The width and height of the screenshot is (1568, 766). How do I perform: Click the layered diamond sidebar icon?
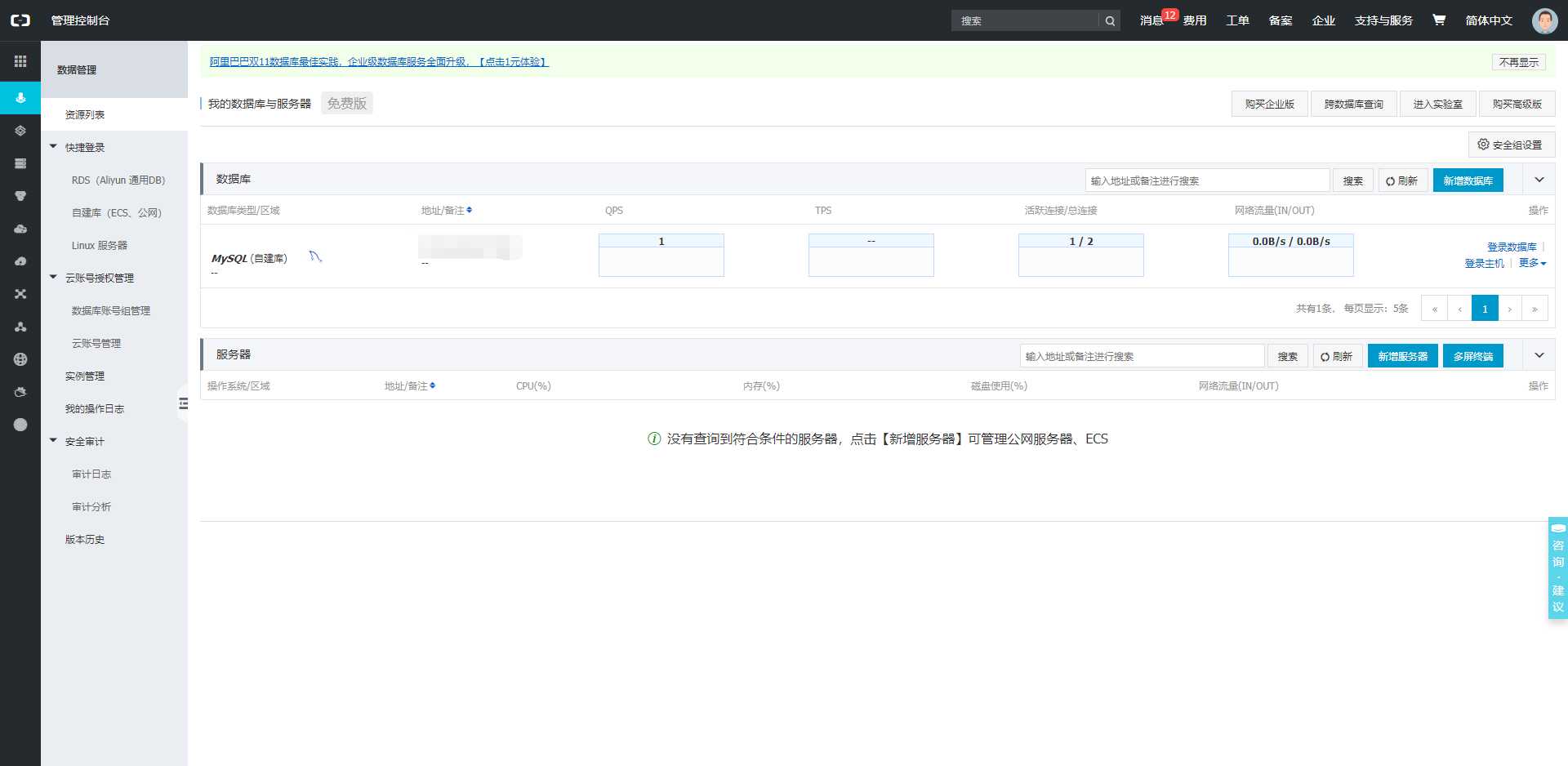(20, 131)
